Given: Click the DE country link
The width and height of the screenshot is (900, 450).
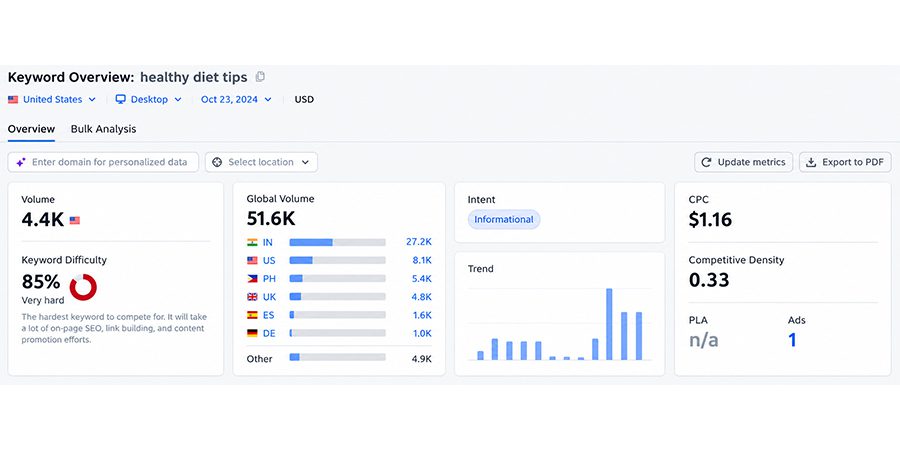Looking at the screenshot, I should pos(269,333).
